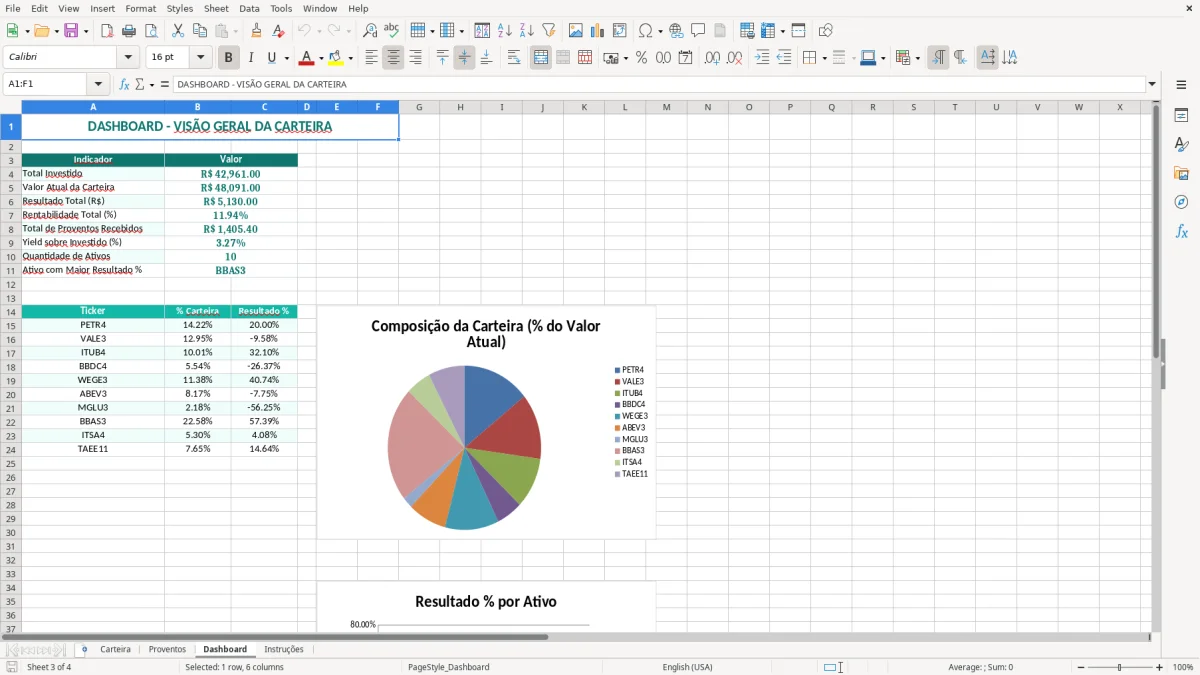Viewport: 1200px width, 675px height.
Task: Cut selection with scissors icon
Action: tap(178, 31)
